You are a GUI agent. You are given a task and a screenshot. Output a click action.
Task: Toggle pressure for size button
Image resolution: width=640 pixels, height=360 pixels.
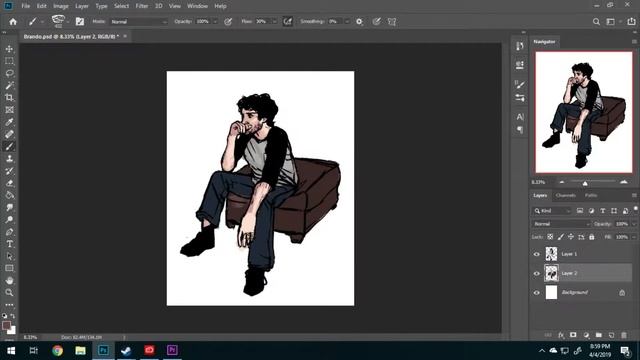tap(376, 22)
